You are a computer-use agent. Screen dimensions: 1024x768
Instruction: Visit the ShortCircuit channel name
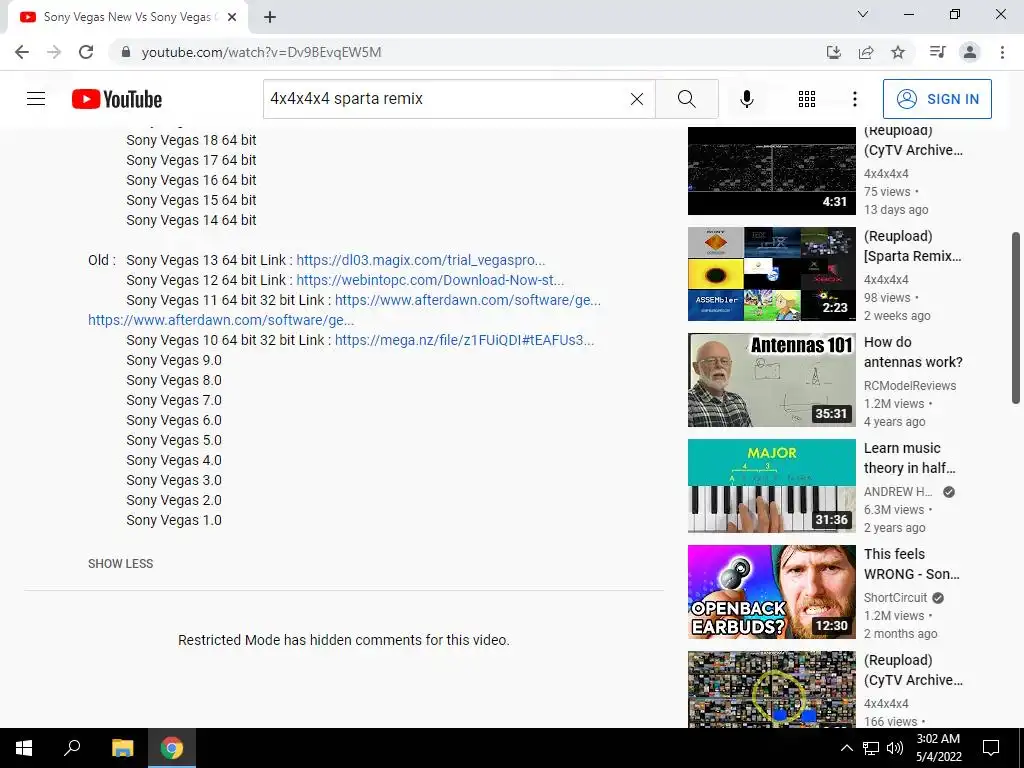[895, 598]
